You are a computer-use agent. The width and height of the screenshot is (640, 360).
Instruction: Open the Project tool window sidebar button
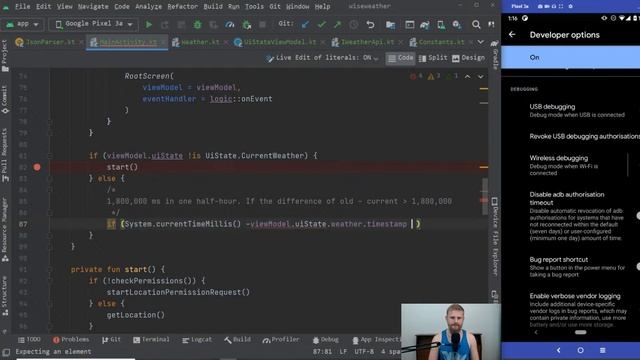pyautogui.click(x=5, y=56)
